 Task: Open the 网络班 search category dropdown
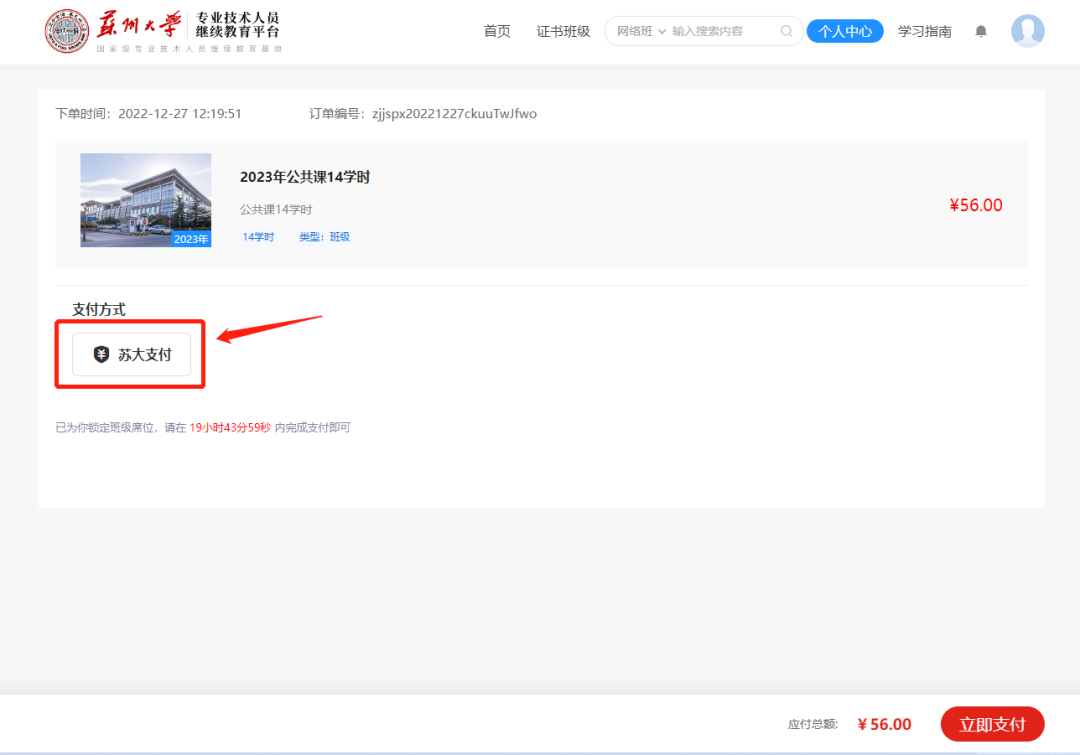pos(639,31)
